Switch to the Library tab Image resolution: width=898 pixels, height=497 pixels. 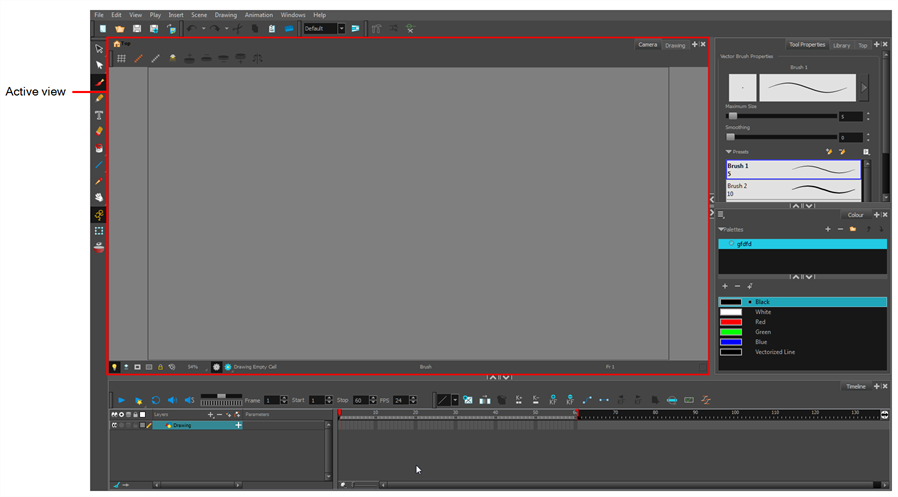841,45
